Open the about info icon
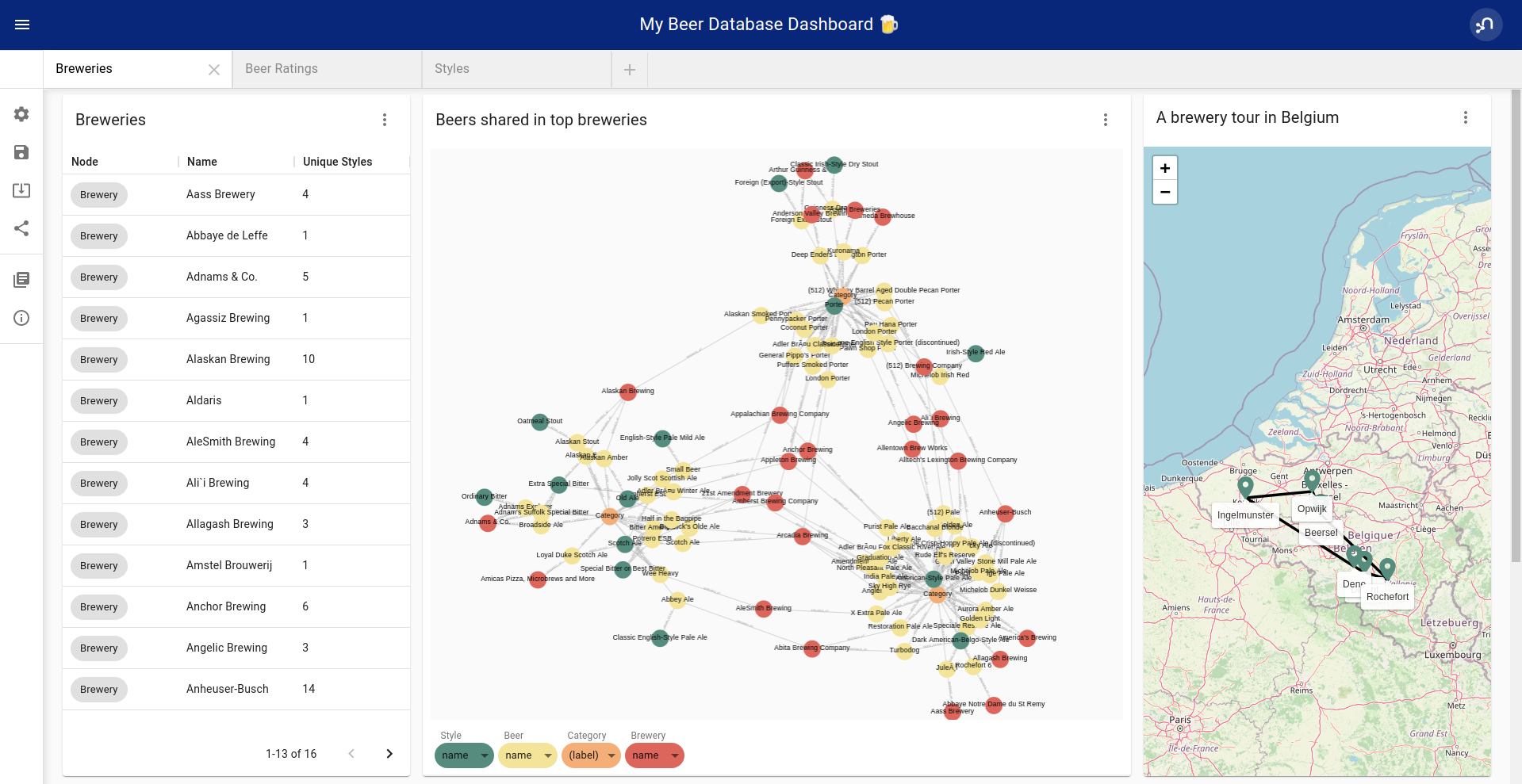1522x784 pixels. pyautogui.click(x=21, y=318)
